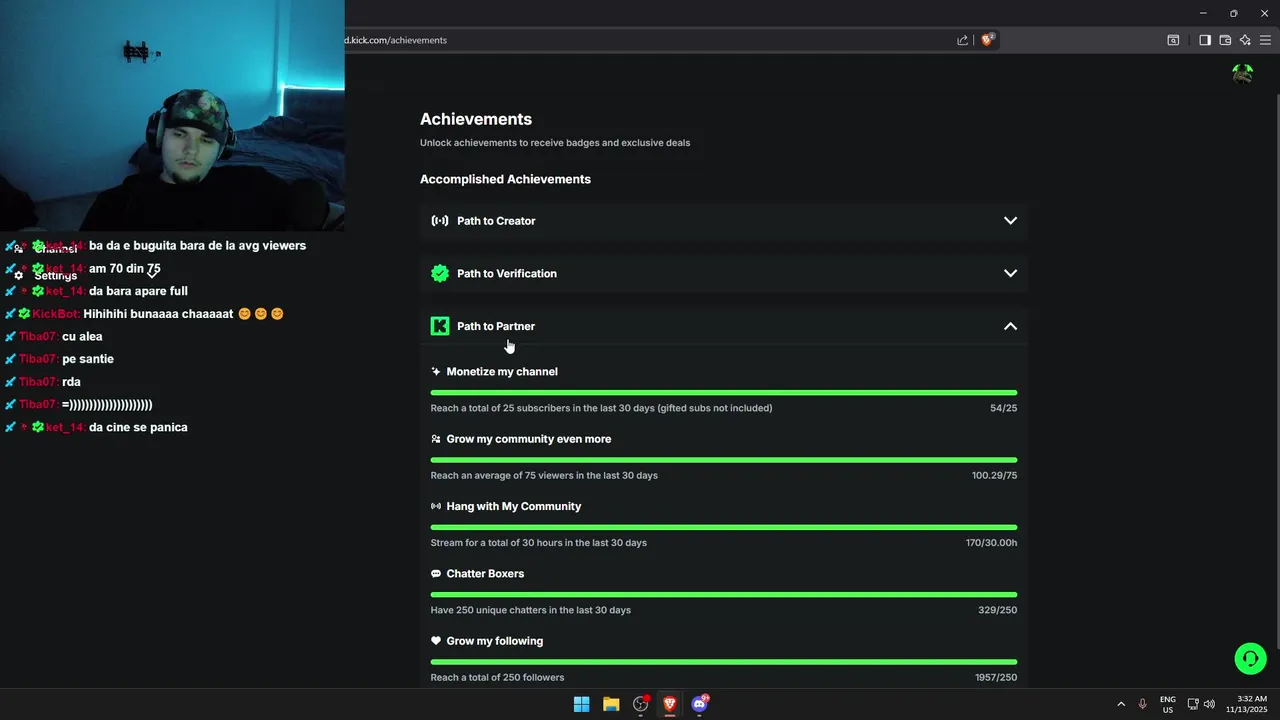The image size is (1280, 720).
Task: Collapse the Path to Partner section chevron
Action: pos(1010,326)
